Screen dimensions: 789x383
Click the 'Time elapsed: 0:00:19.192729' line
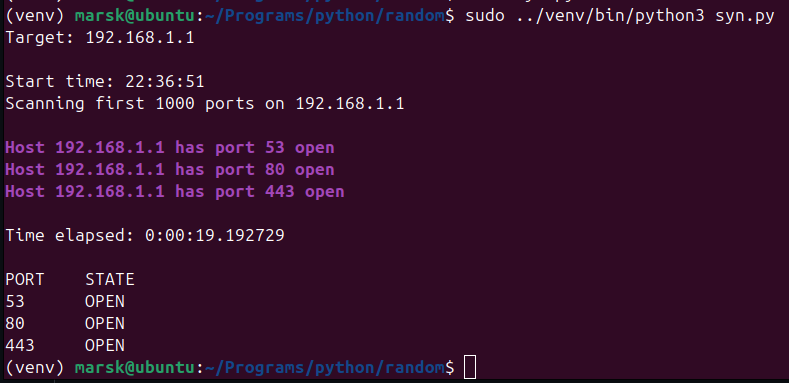[x=145, y=235]
